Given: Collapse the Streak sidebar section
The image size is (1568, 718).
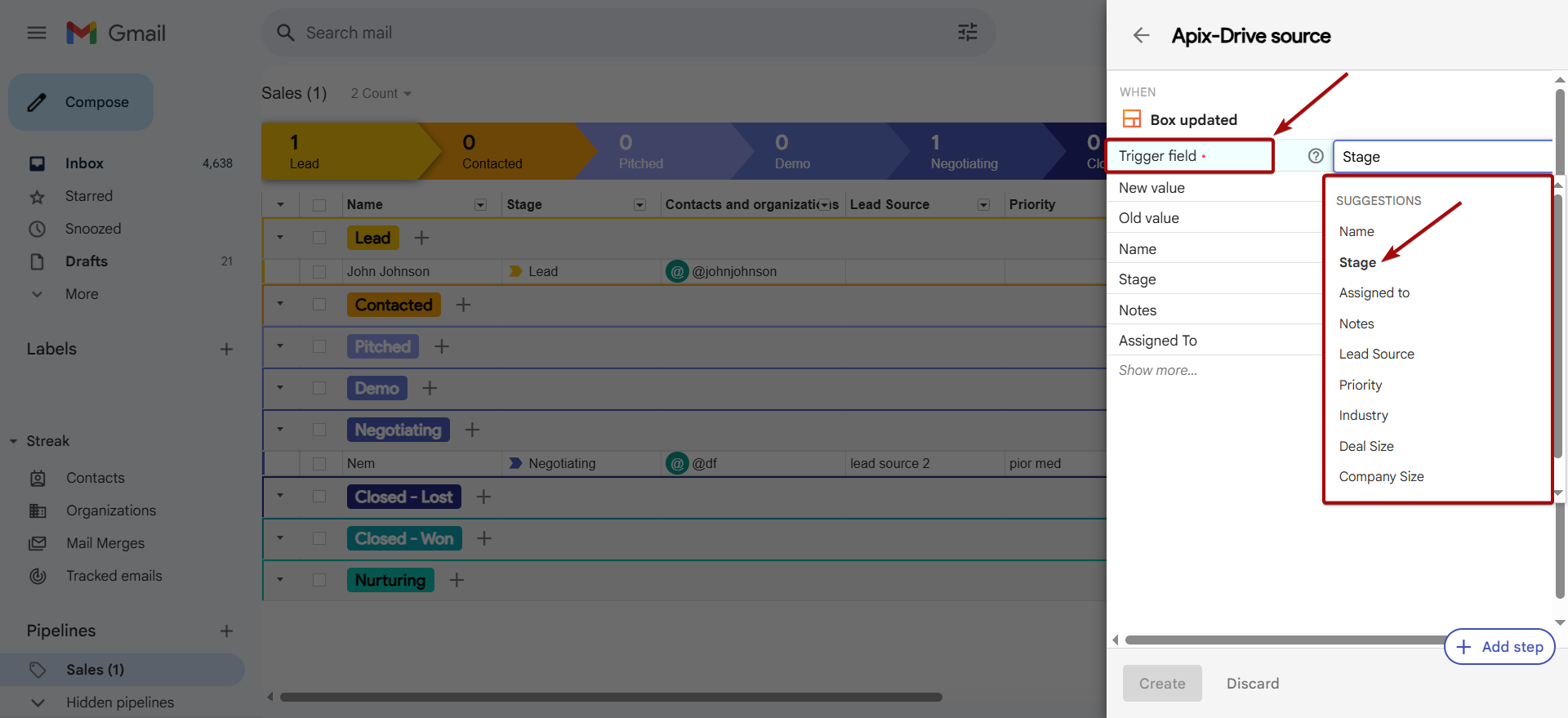Looking at the screenshot, I should pyautogui.click(x=13, y=441).
